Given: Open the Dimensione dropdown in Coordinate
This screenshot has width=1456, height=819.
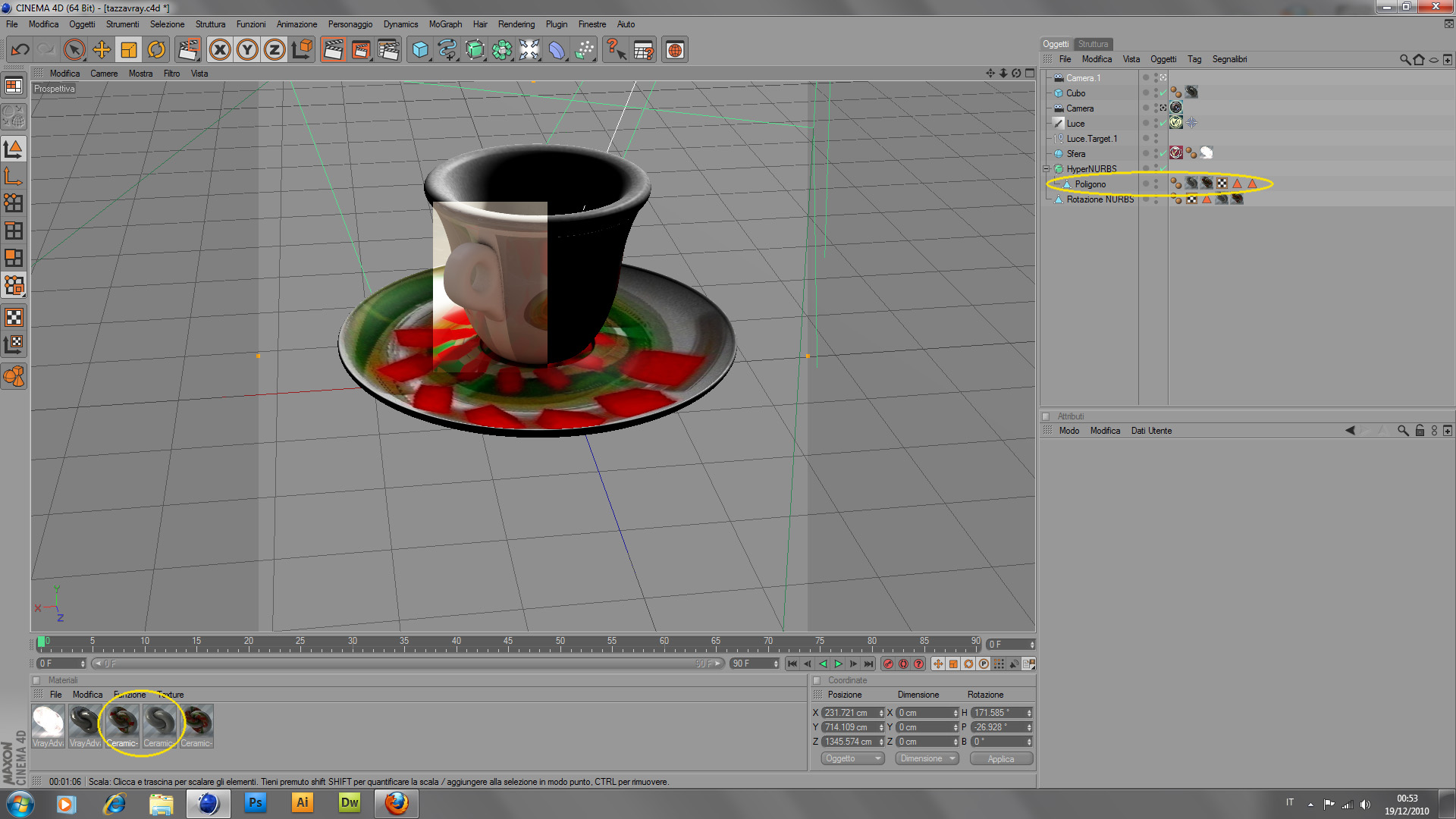Looking at the screenshot, I should (x=927, y=758).
